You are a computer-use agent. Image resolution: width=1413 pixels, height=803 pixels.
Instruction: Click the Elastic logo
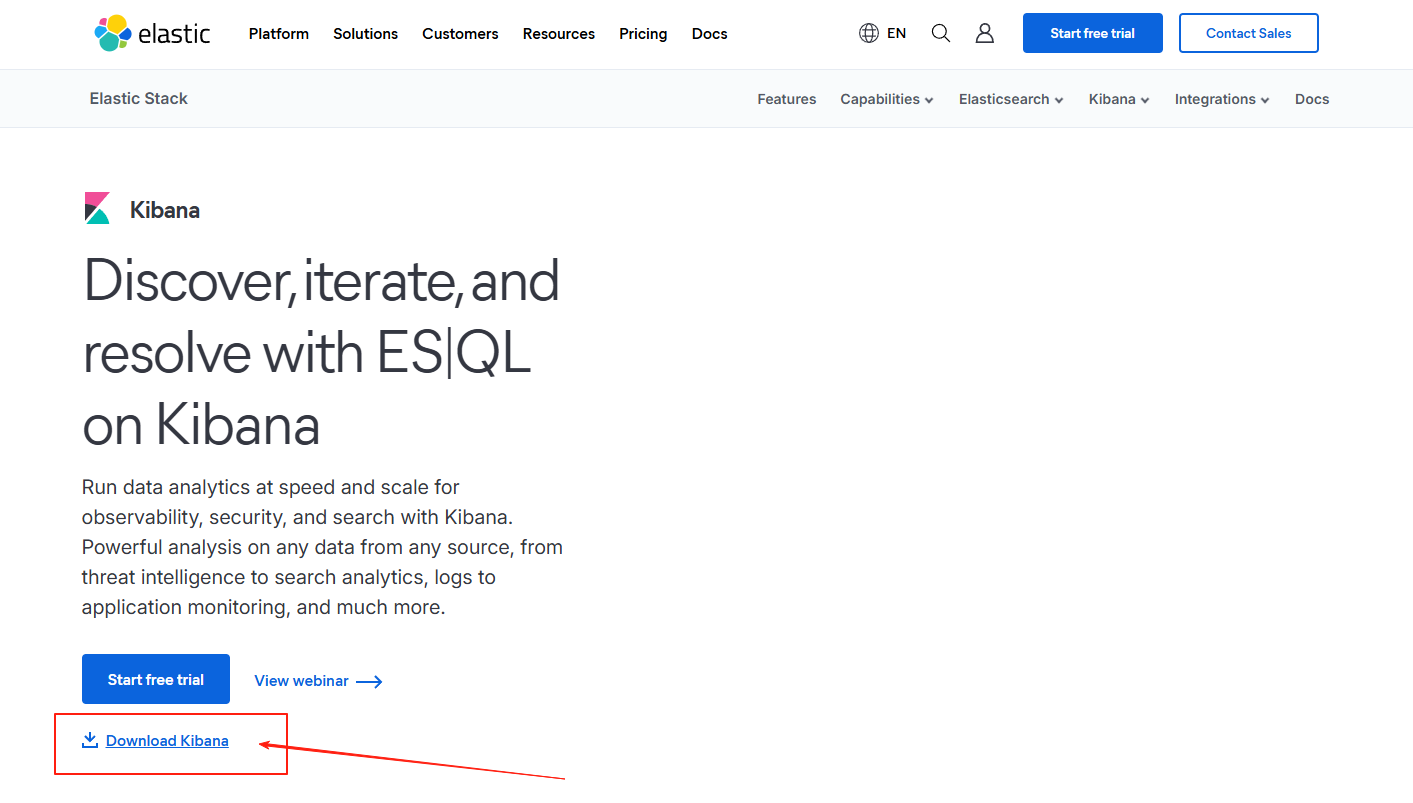pyautogui.click(x=152, y=33)
